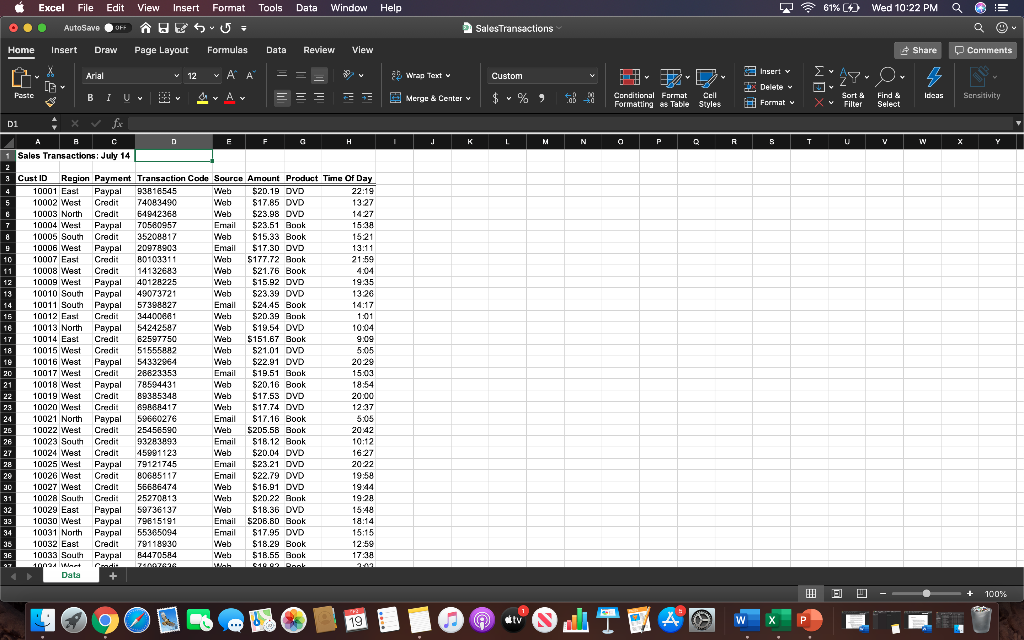Click the Home icon in title toolbar
The image size is (1024, 640).
(146, 28)
